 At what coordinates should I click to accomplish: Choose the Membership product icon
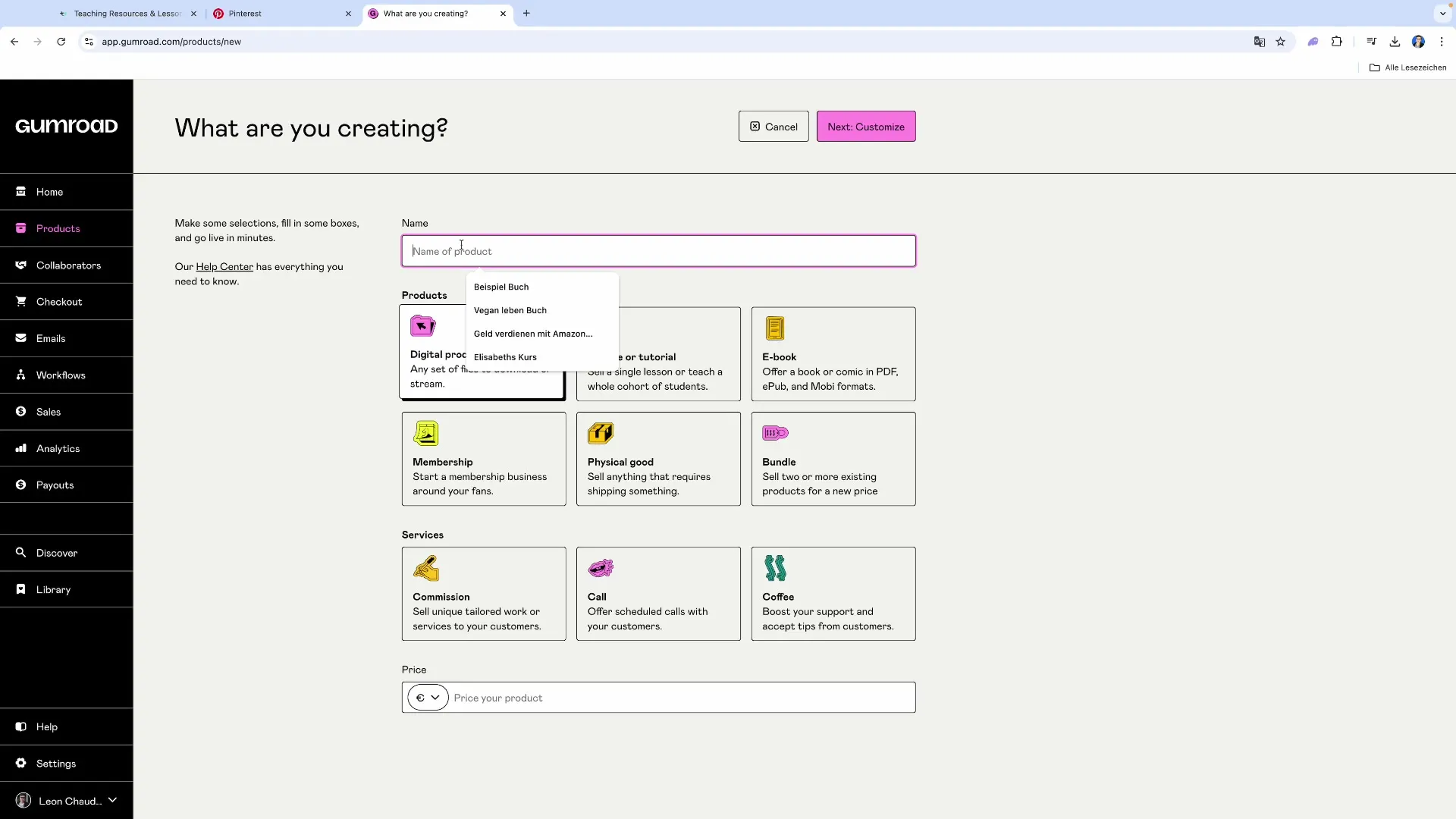pyautogui.click(x=425, y=433)
